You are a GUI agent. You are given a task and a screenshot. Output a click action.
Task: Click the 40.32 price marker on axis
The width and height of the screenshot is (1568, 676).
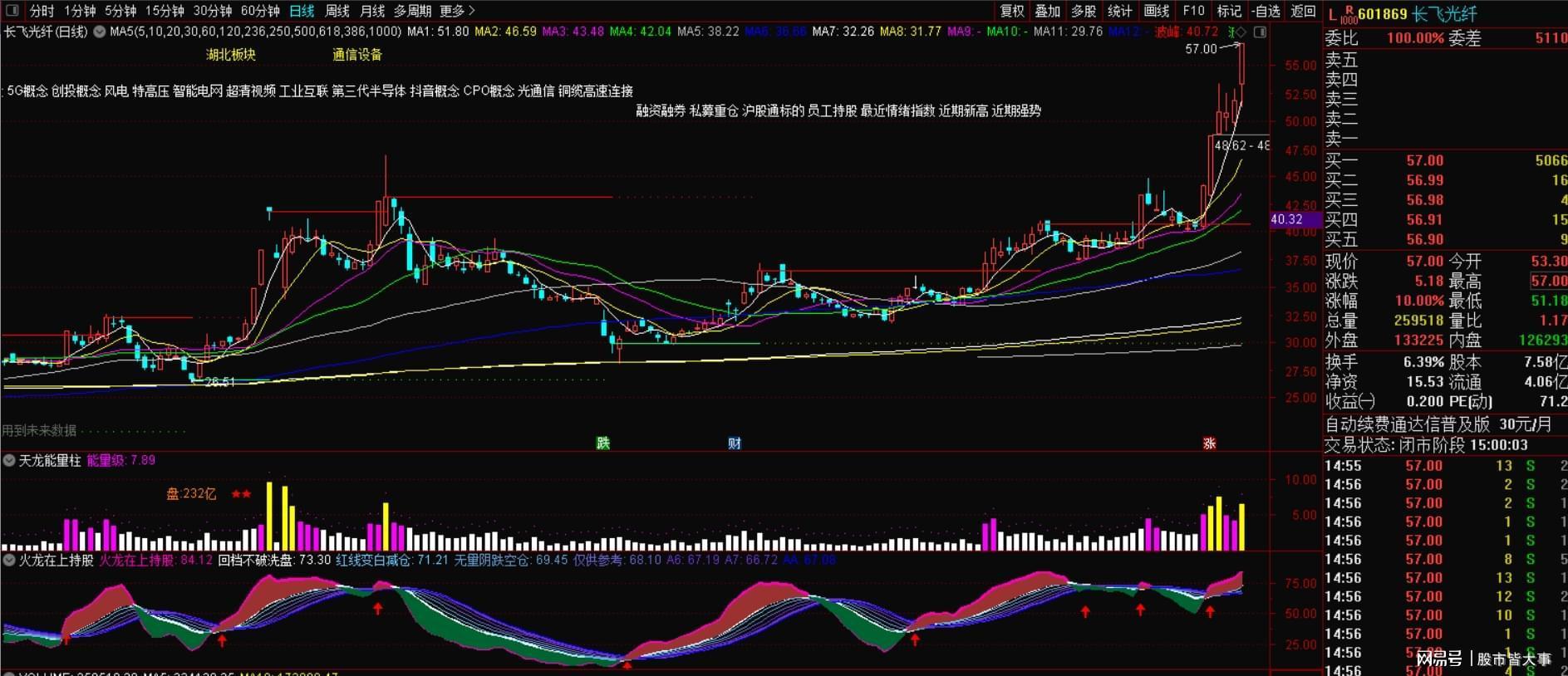1286,220
